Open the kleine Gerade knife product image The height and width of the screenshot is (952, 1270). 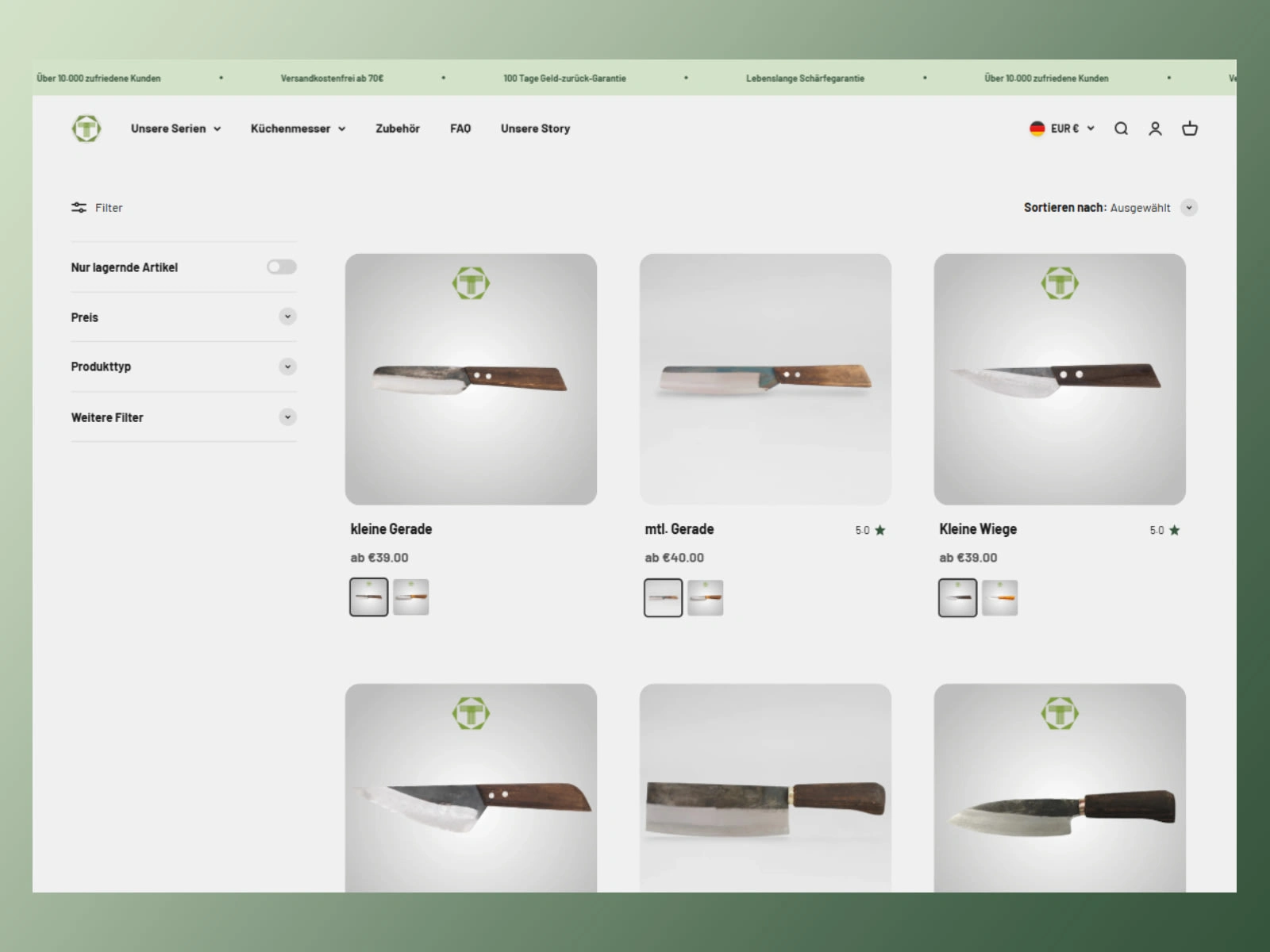click(x=471, y=379)
